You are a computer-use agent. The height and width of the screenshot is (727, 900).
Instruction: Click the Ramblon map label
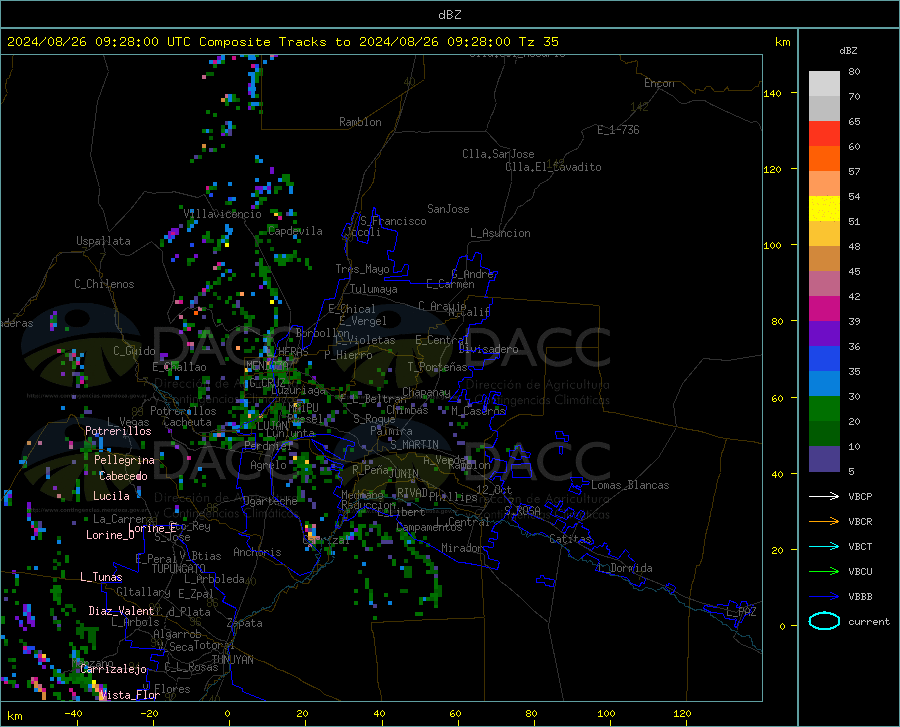click(360, 122)
